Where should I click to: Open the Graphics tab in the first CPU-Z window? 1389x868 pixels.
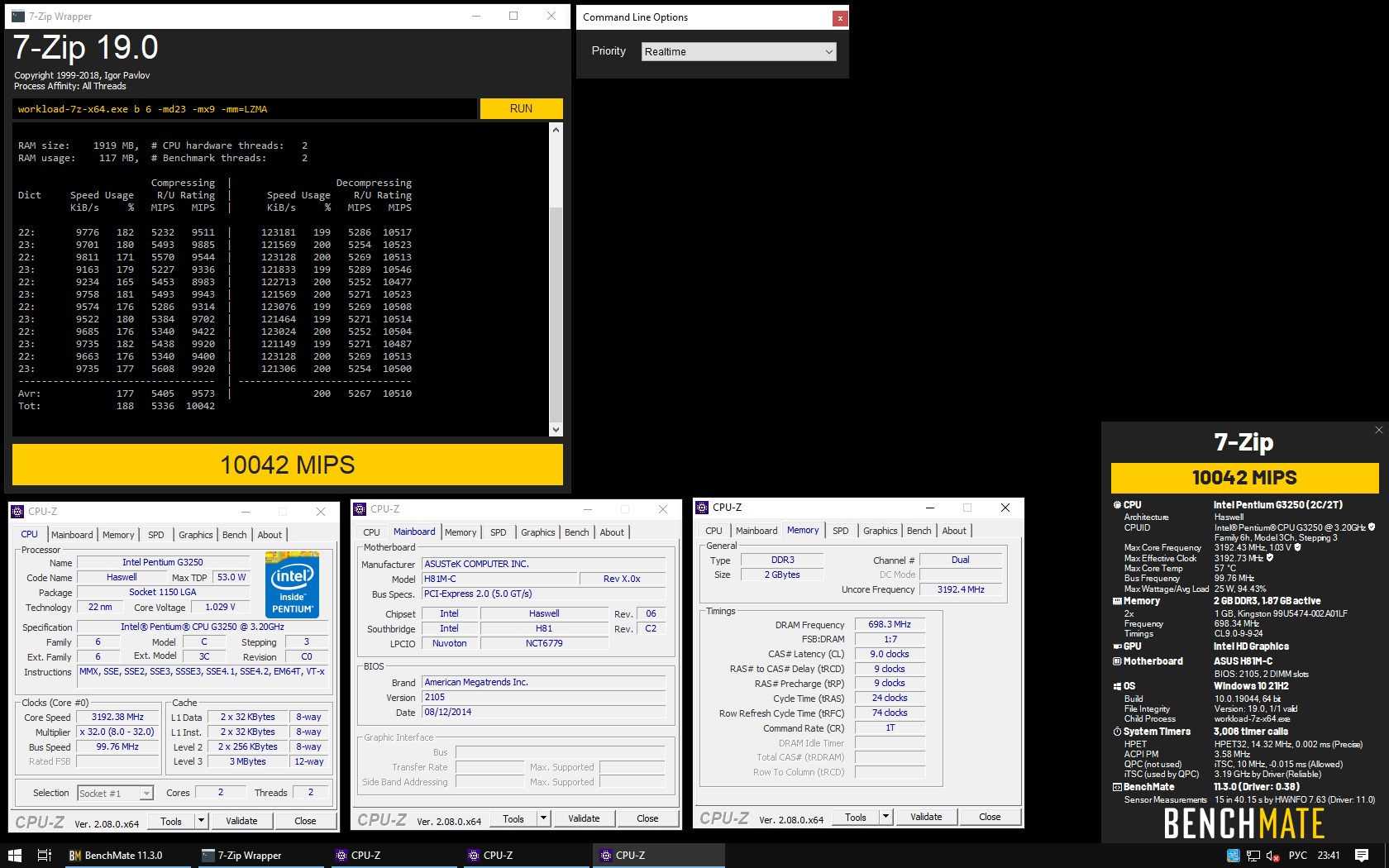[x=196, y=535]
